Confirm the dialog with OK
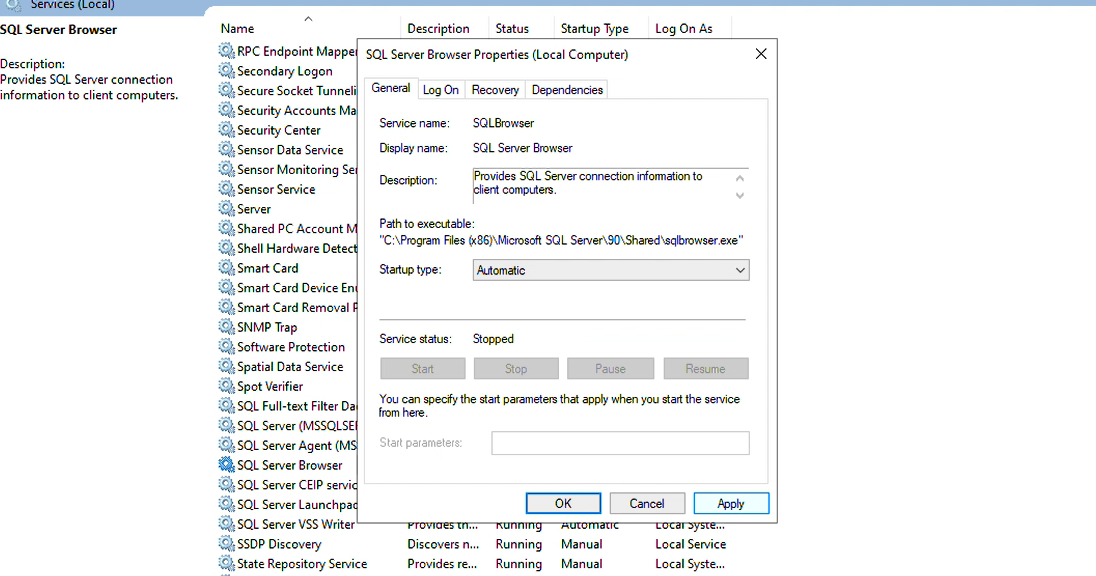The image size is (1096, 576). [x=563, y=503]
